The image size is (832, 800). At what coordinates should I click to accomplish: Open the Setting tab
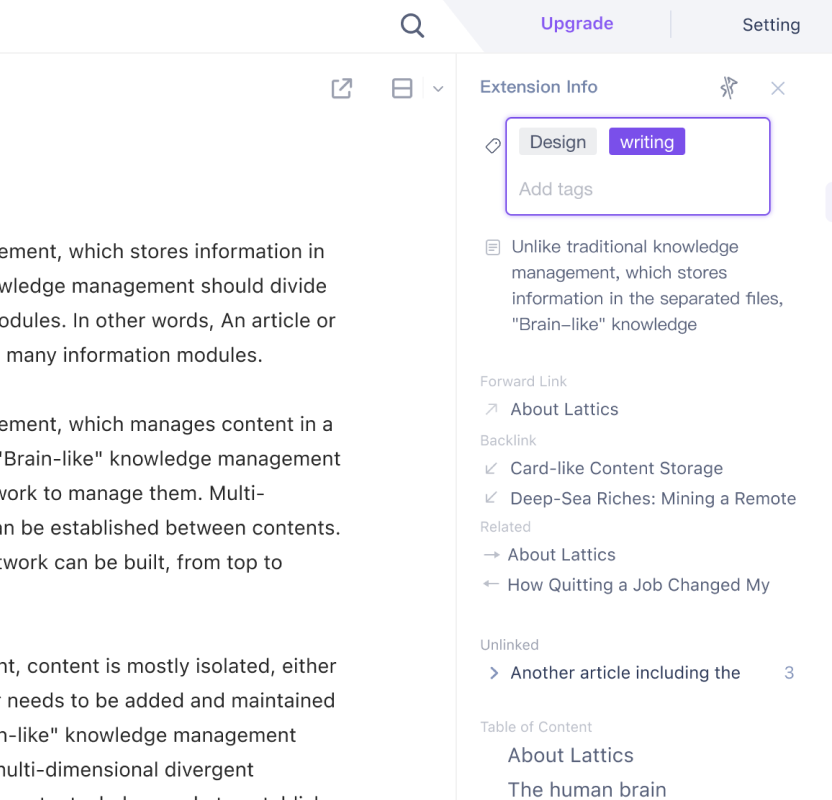click(771, 25)
